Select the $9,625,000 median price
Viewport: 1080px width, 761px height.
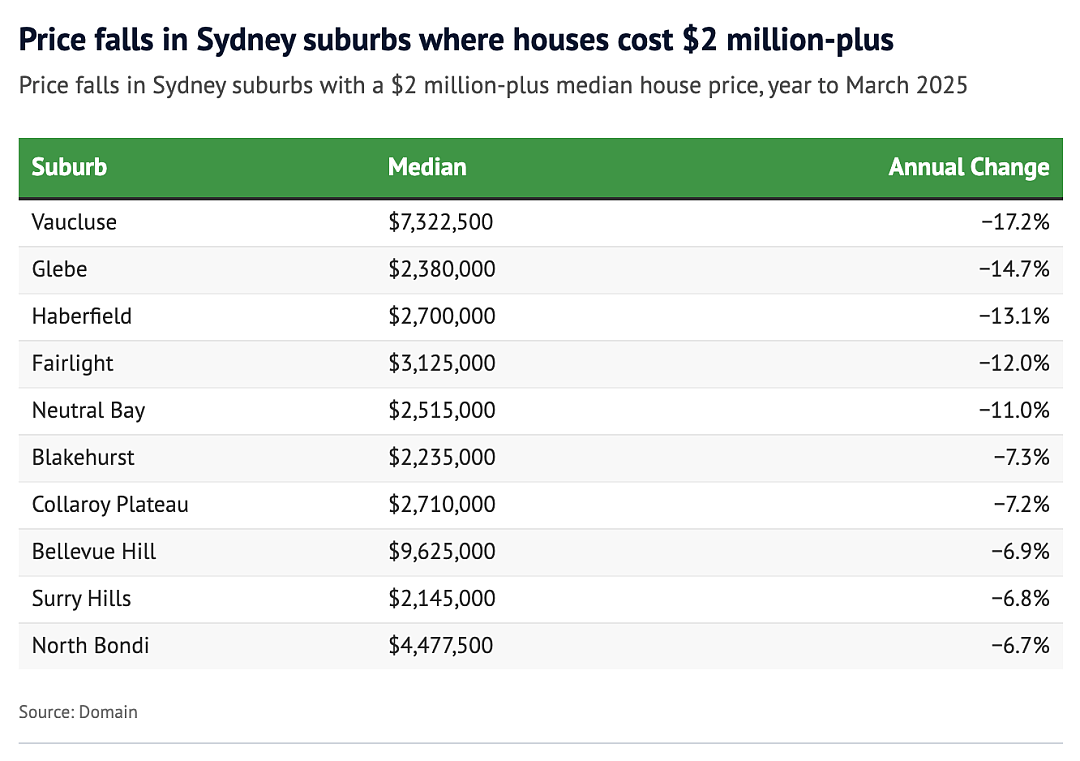[442, 552]
